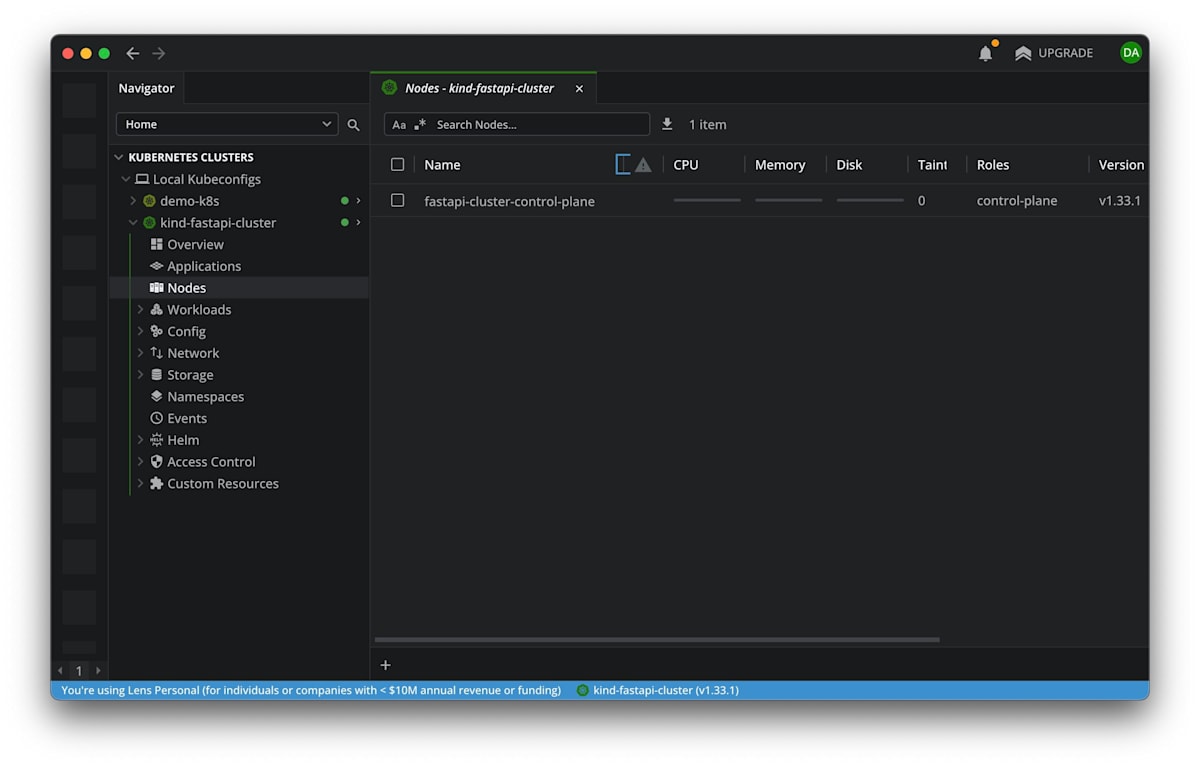Image resolution: width=1200 pixels, height=767 pixels.
Task: Click the kind-fastapi-cluster Kubernetes icon in tree
Action: point(149,223)
